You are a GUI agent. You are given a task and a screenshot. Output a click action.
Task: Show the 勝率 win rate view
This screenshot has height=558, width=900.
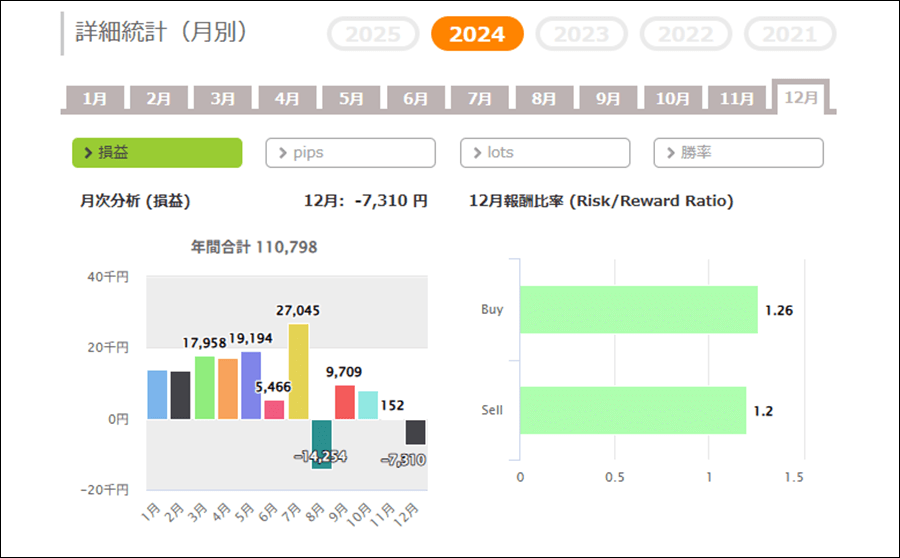pyautogui.click(x=738, y=153)
